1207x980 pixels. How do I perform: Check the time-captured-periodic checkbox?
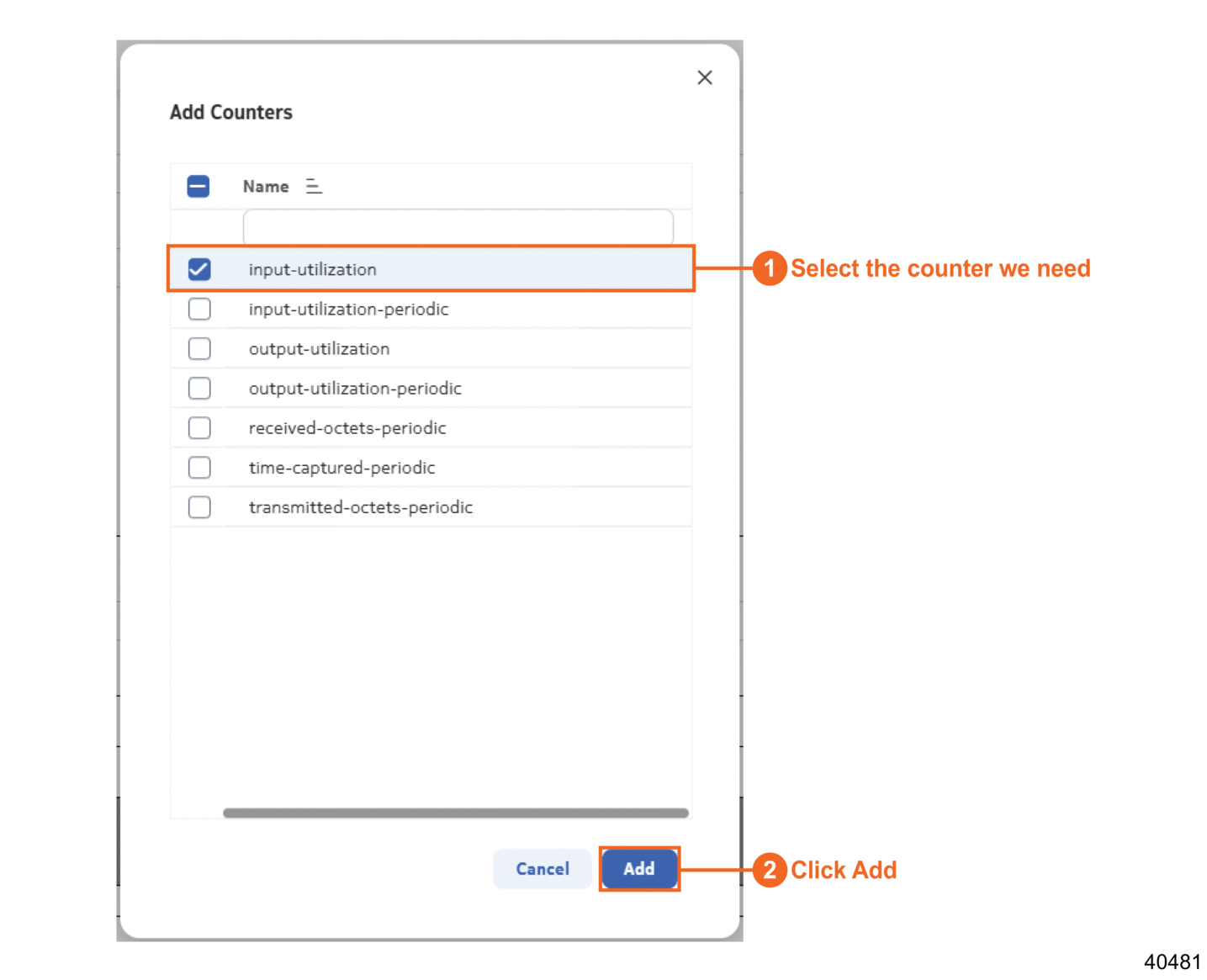[x=199, y=467]
